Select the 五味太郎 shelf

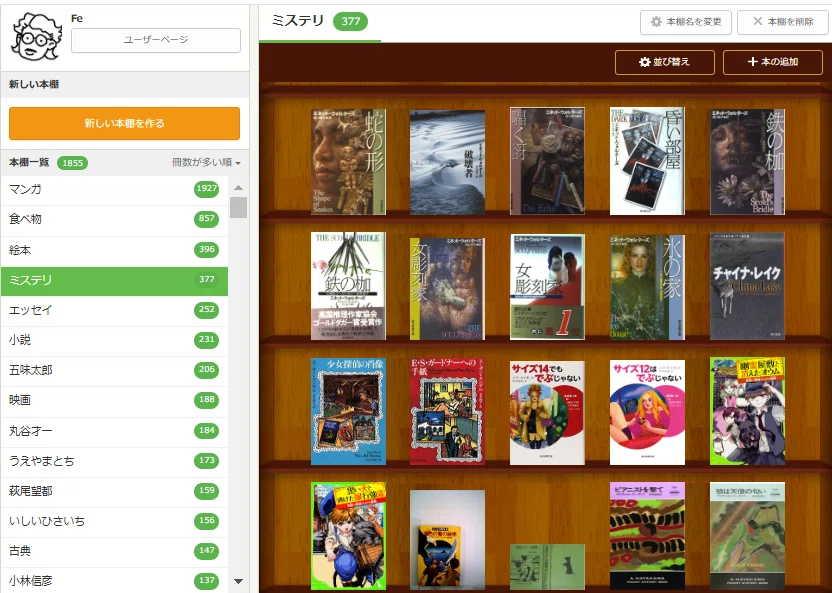point(115,370)
